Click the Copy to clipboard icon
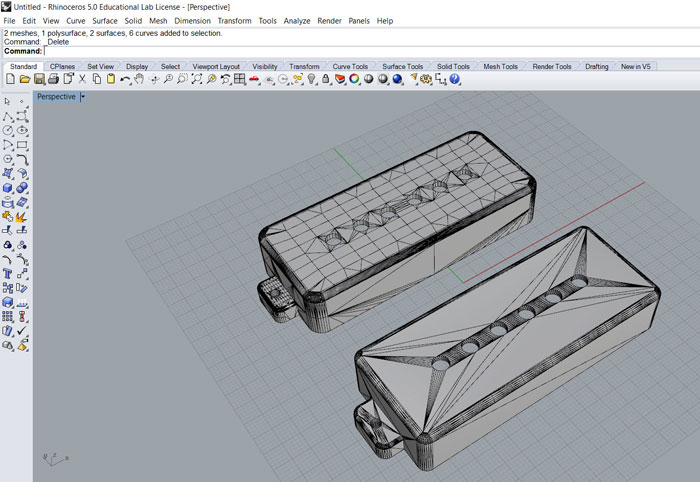The width and height of the screenshot is (700, 482). click(x=96, y=79)
